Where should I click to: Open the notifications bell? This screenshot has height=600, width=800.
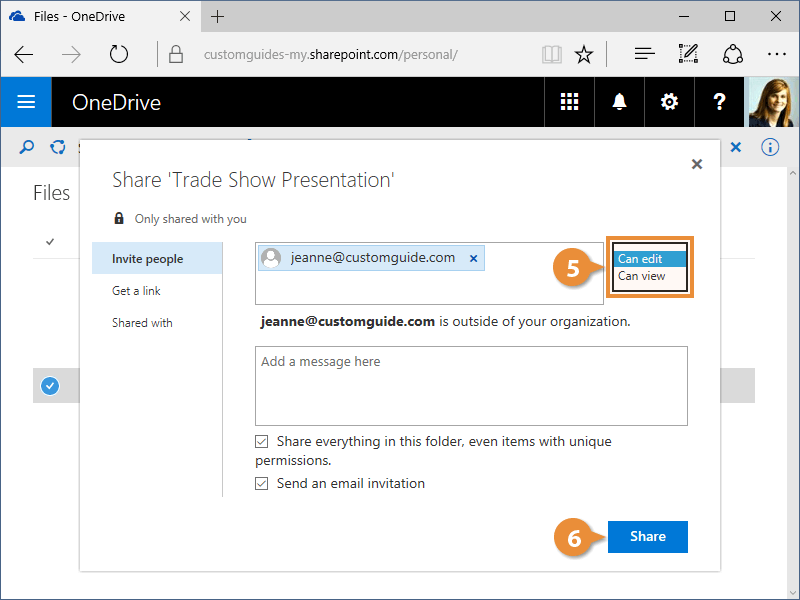tap(619, 102)
